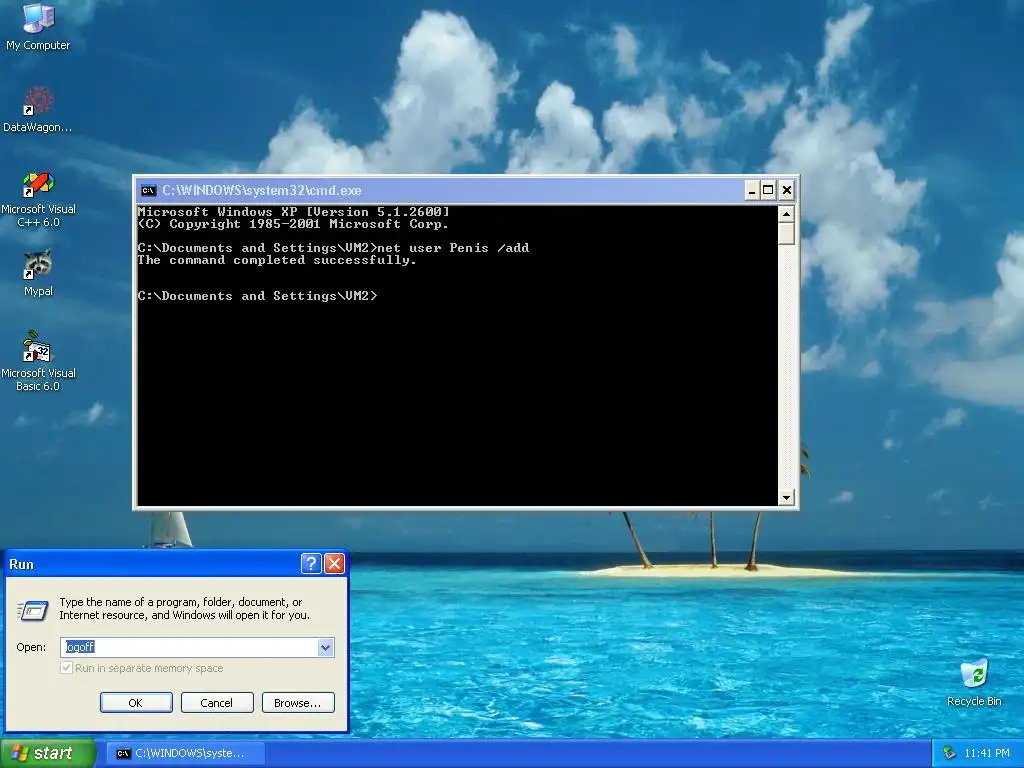This screenshot has height=768, width=1024.
Task: Click the Run dialog description text
Action: click(184, 609)
